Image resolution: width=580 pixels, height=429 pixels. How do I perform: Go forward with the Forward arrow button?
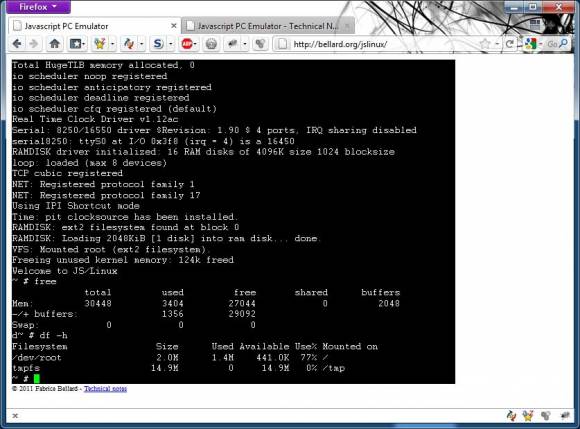click(34, 44)
